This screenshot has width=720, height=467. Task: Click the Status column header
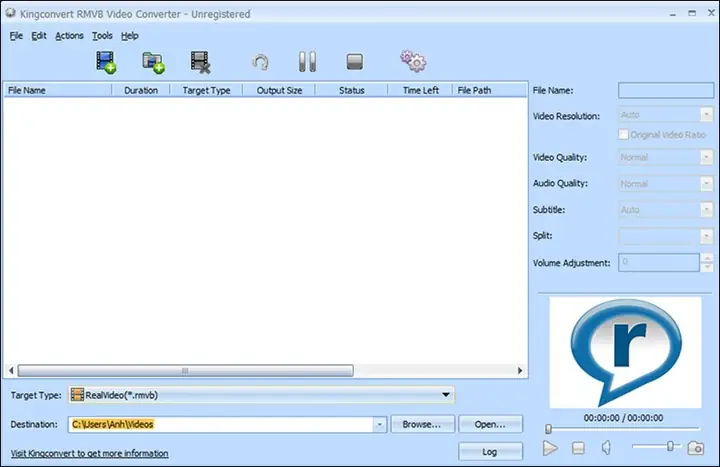click(352, 90)
